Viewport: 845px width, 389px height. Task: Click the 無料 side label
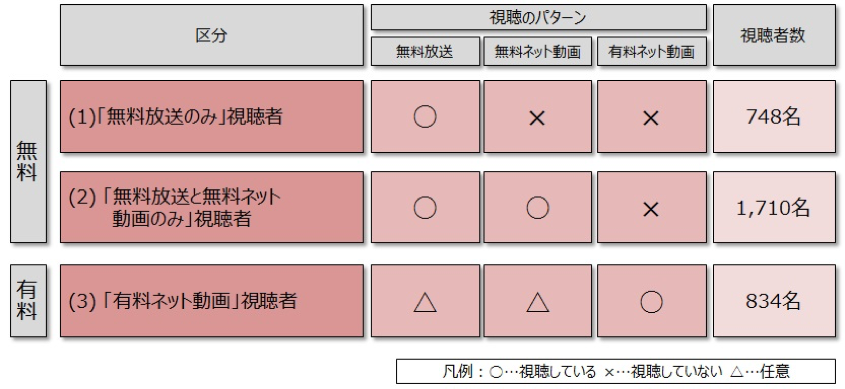[29, 162]
